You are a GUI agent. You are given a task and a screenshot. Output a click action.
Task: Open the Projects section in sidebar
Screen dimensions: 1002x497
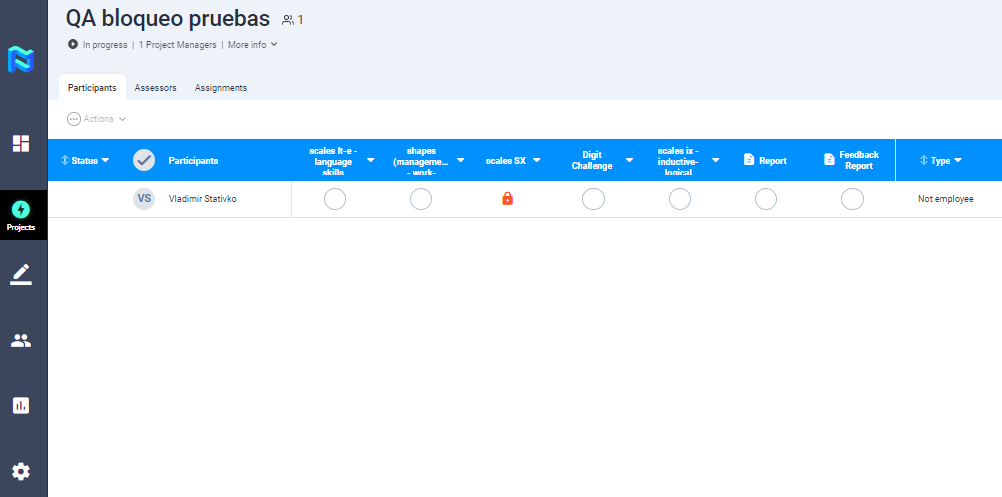pos(21,214)
